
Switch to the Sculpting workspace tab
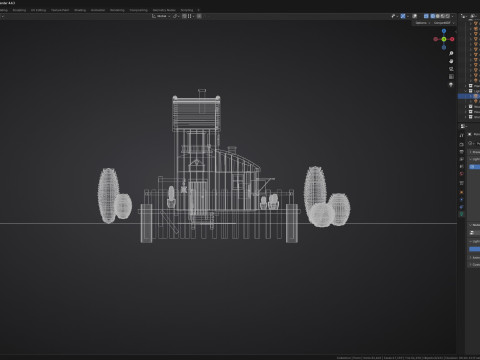19,10
